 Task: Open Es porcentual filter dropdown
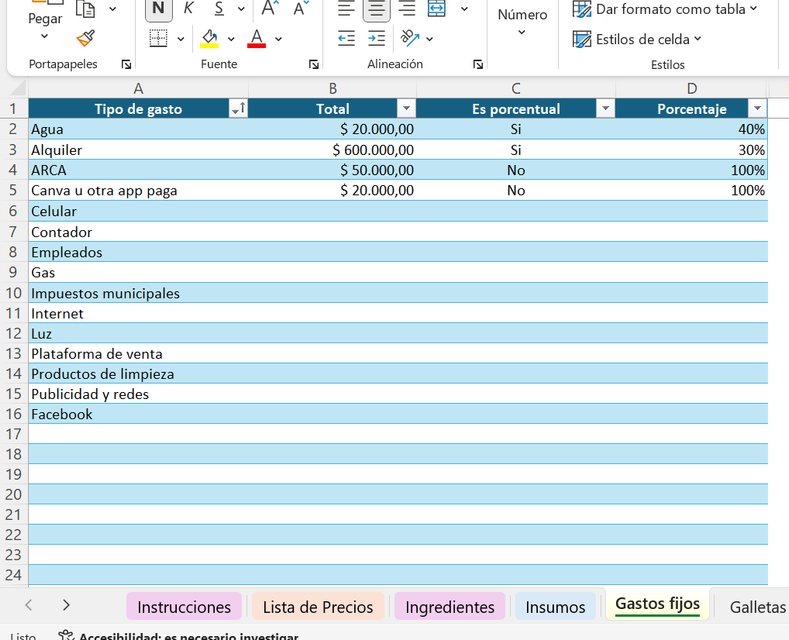tap(605, 109)
